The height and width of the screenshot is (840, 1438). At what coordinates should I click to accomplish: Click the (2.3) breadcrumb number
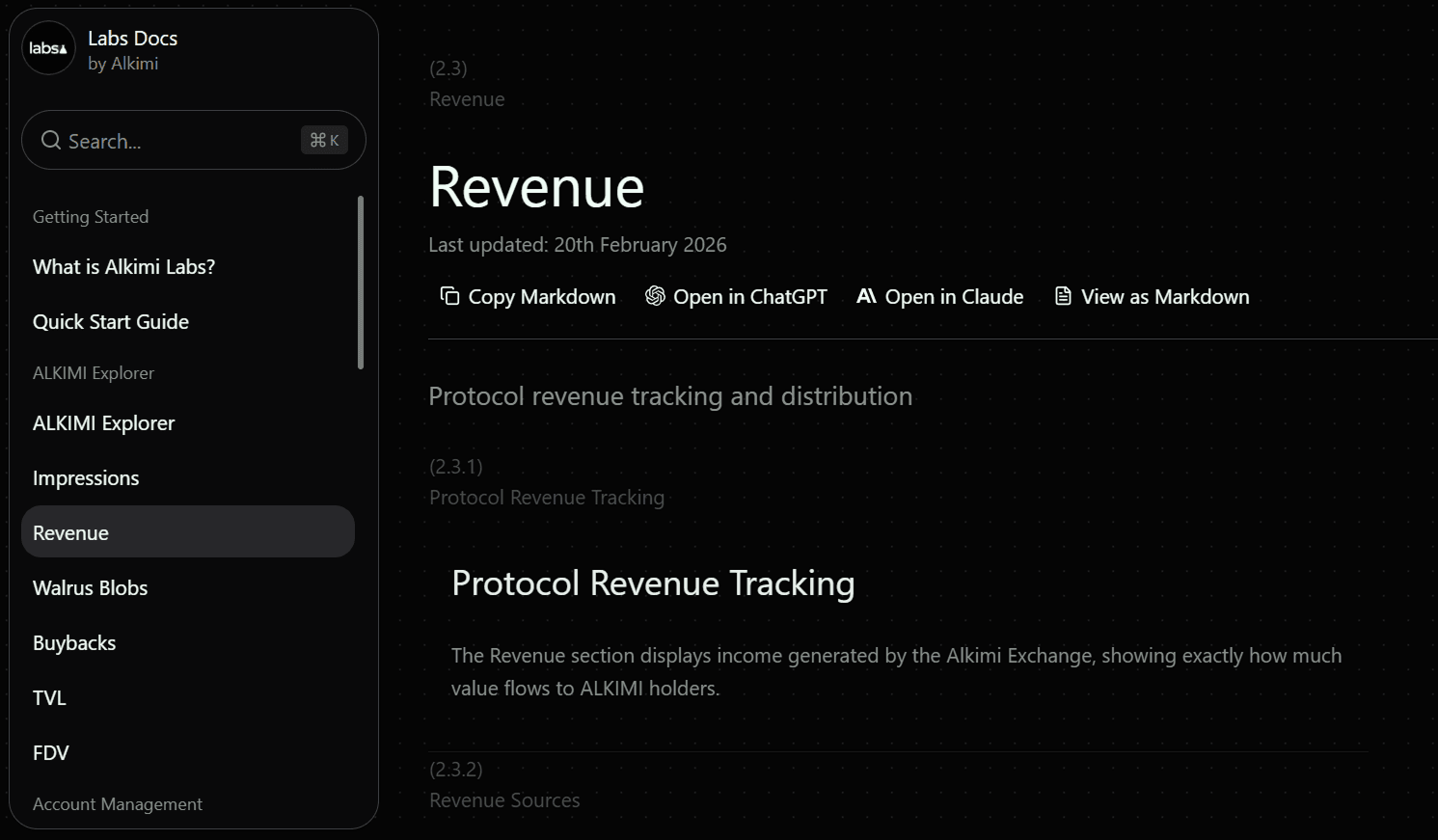tap(448, 68)
